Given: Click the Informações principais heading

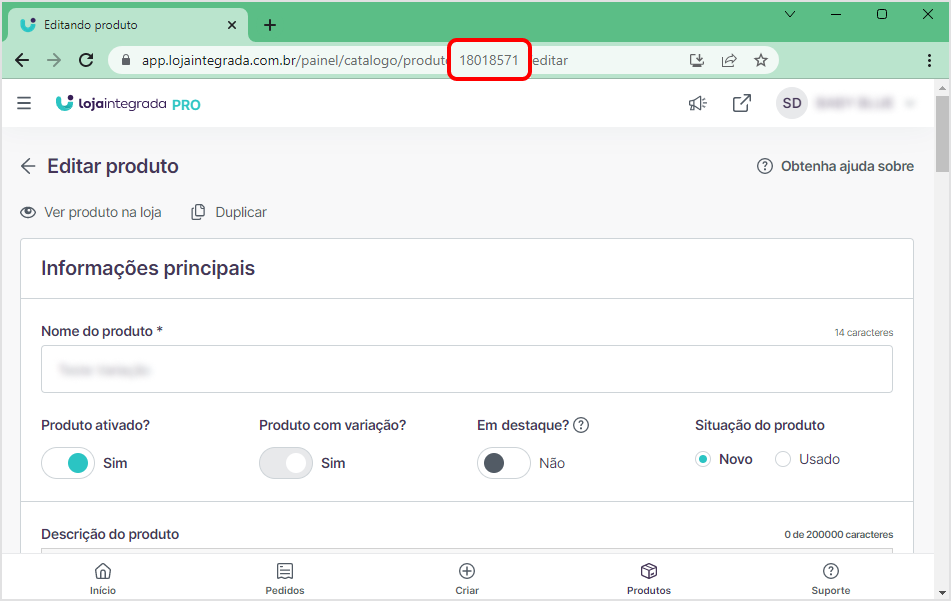Looking at the screenshot, I should coord(148,268).
